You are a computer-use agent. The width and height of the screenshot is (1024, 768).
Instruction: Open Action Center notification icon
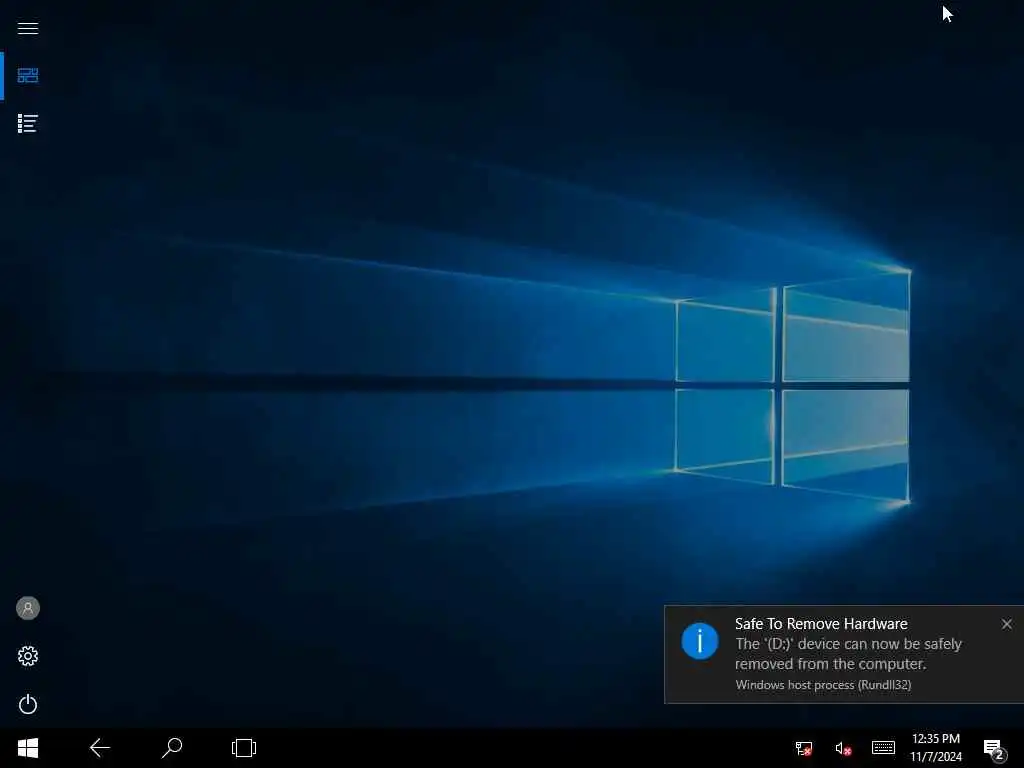(x=995, y=750)
